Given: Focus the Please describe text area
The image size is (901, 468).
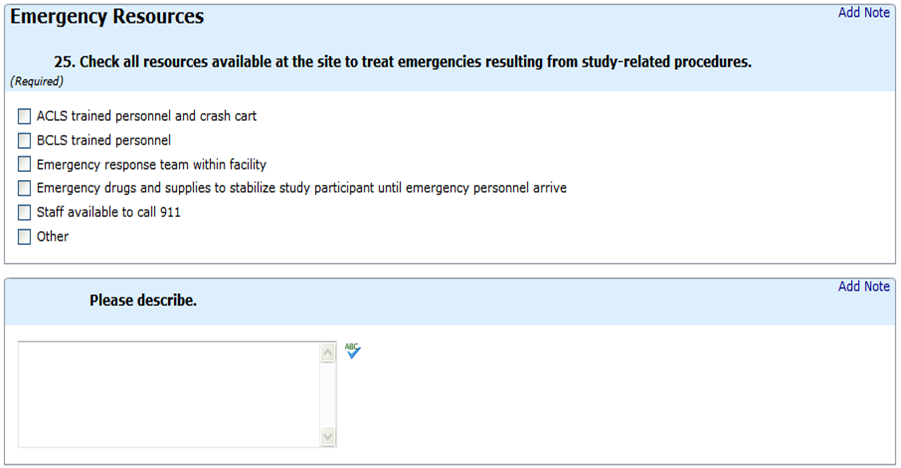Looking at the screenshot, I should pyautogui.click(x=168, y=394).
